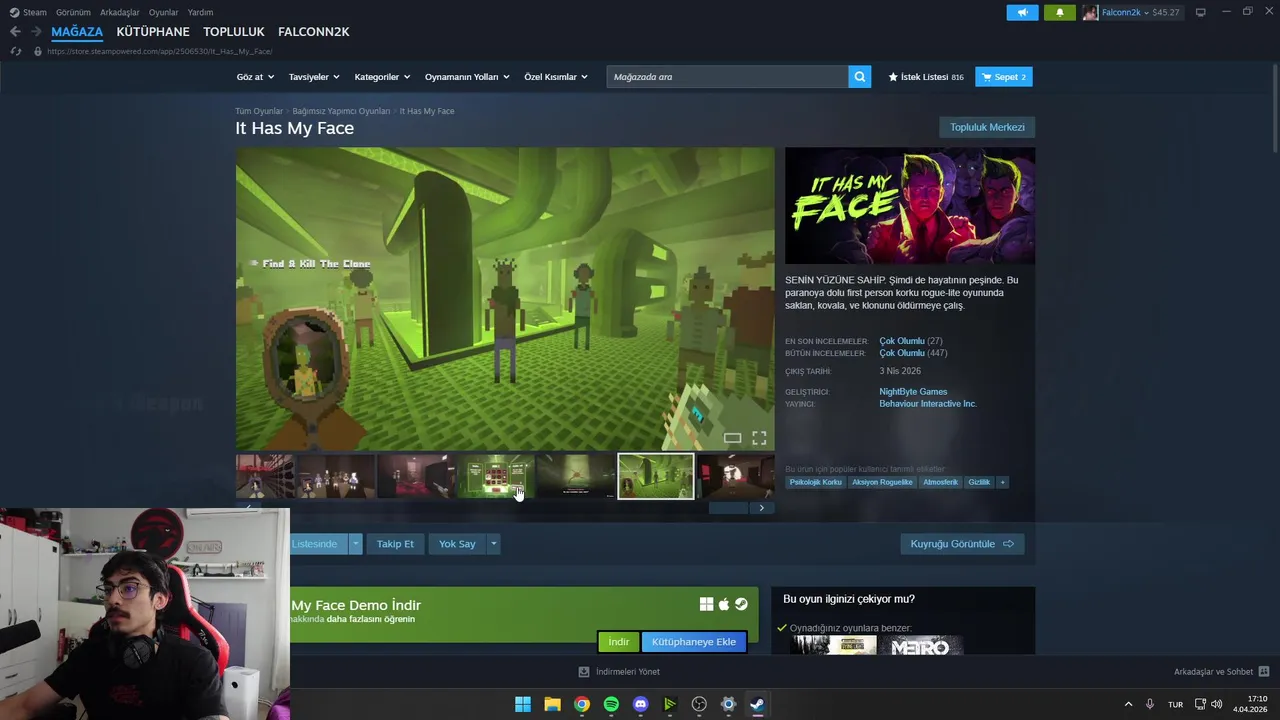Image resolution: width=1280 pixels, height=720 pixels.
Task: Open Behaviour Interactive Inc. publisher page
Action: tap(928, 404)
